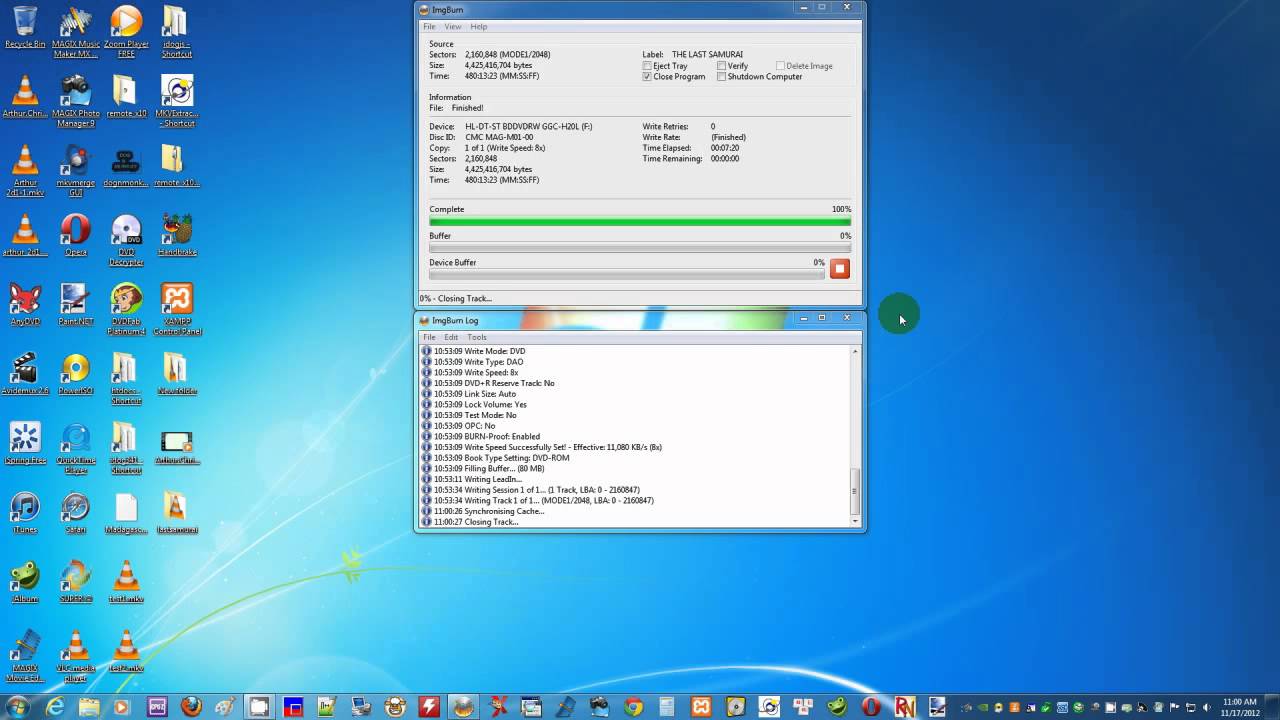The image size is (1280, 720).
Task: Select Paint.NET desktop icon
Action: [x=75, y=304]
